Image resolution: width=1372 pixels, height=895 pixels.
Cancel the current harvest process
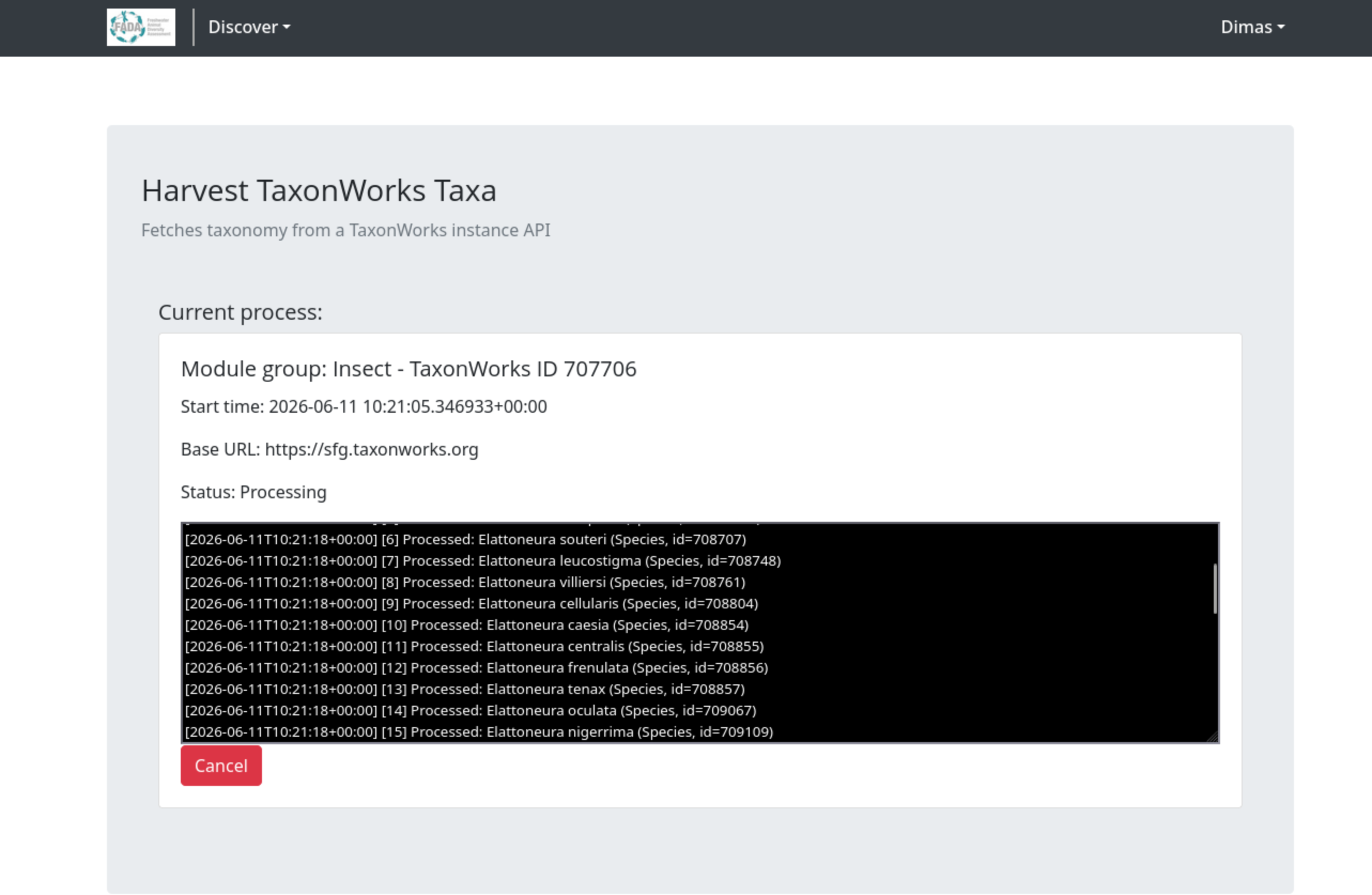click(221, 765)
